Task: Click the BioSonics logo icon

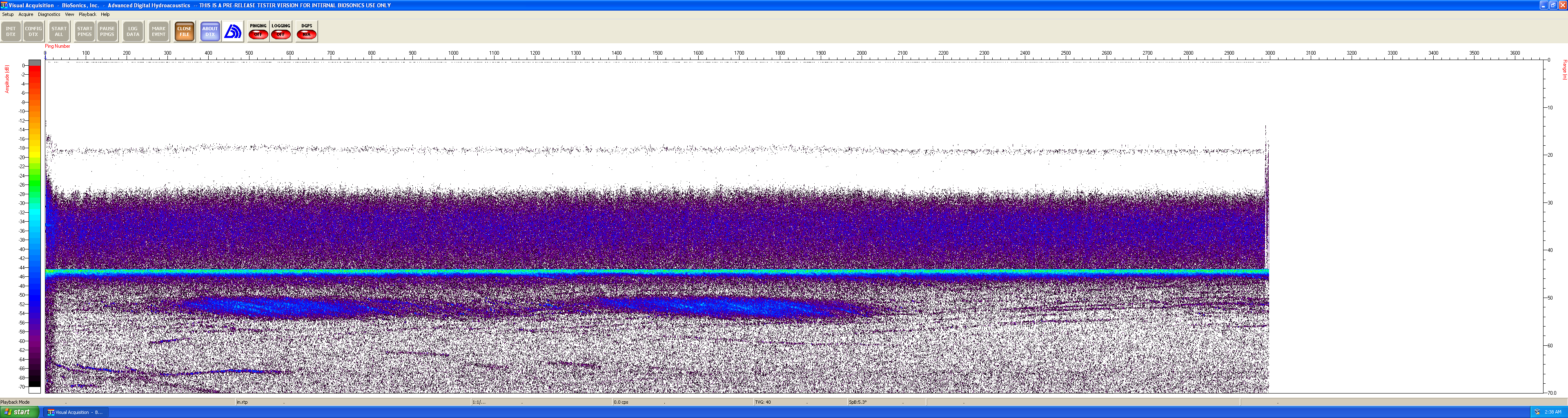Action: [x=232, y=32]
